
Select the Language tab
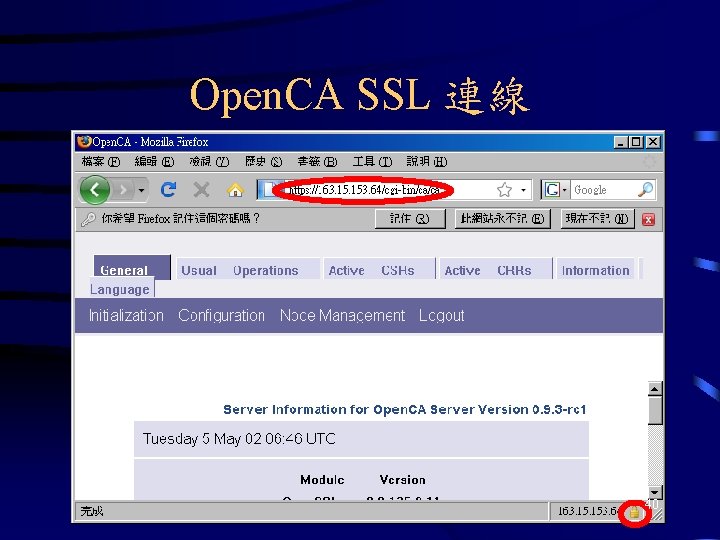[x=121, y=289]
